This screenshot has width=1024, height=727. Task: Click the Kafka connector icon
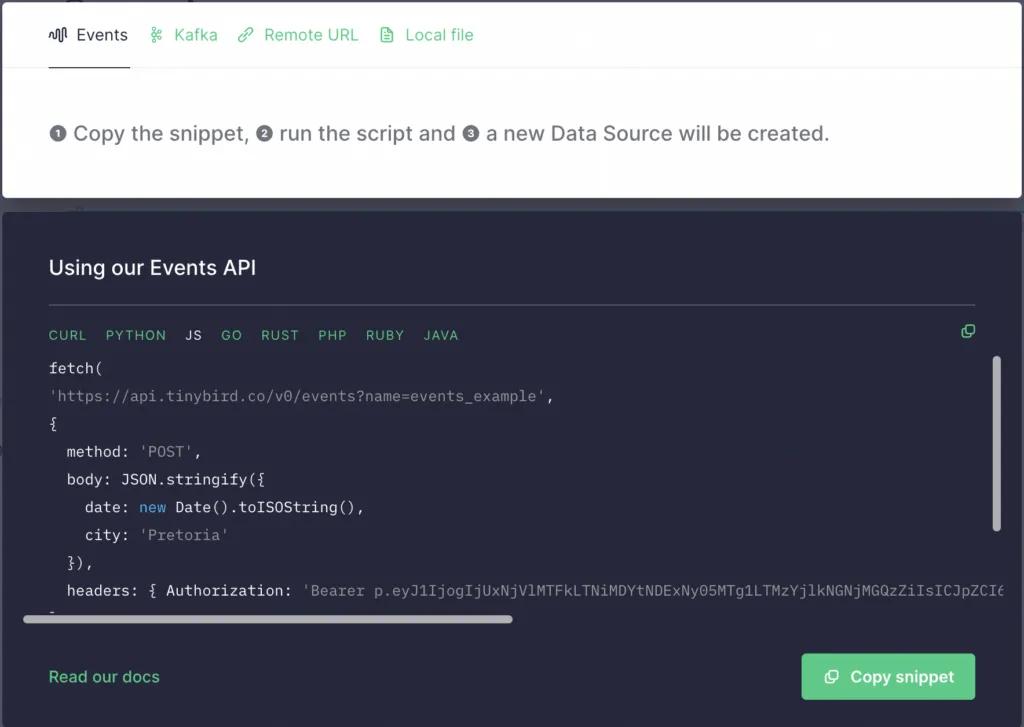(x=156, y=35)
